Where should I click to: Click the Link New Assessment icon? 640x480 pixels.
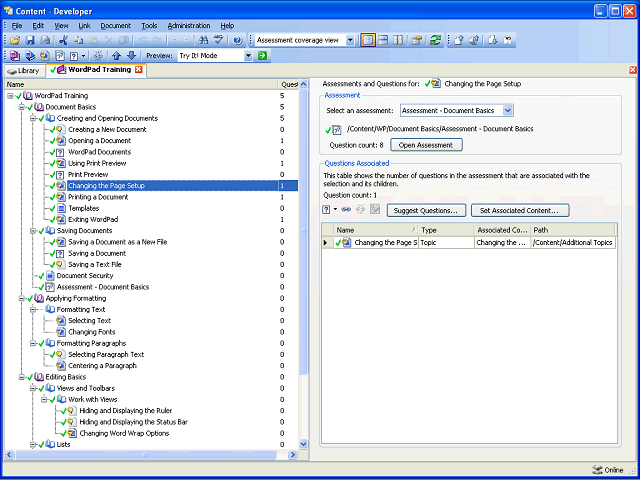tap(60, 56)
